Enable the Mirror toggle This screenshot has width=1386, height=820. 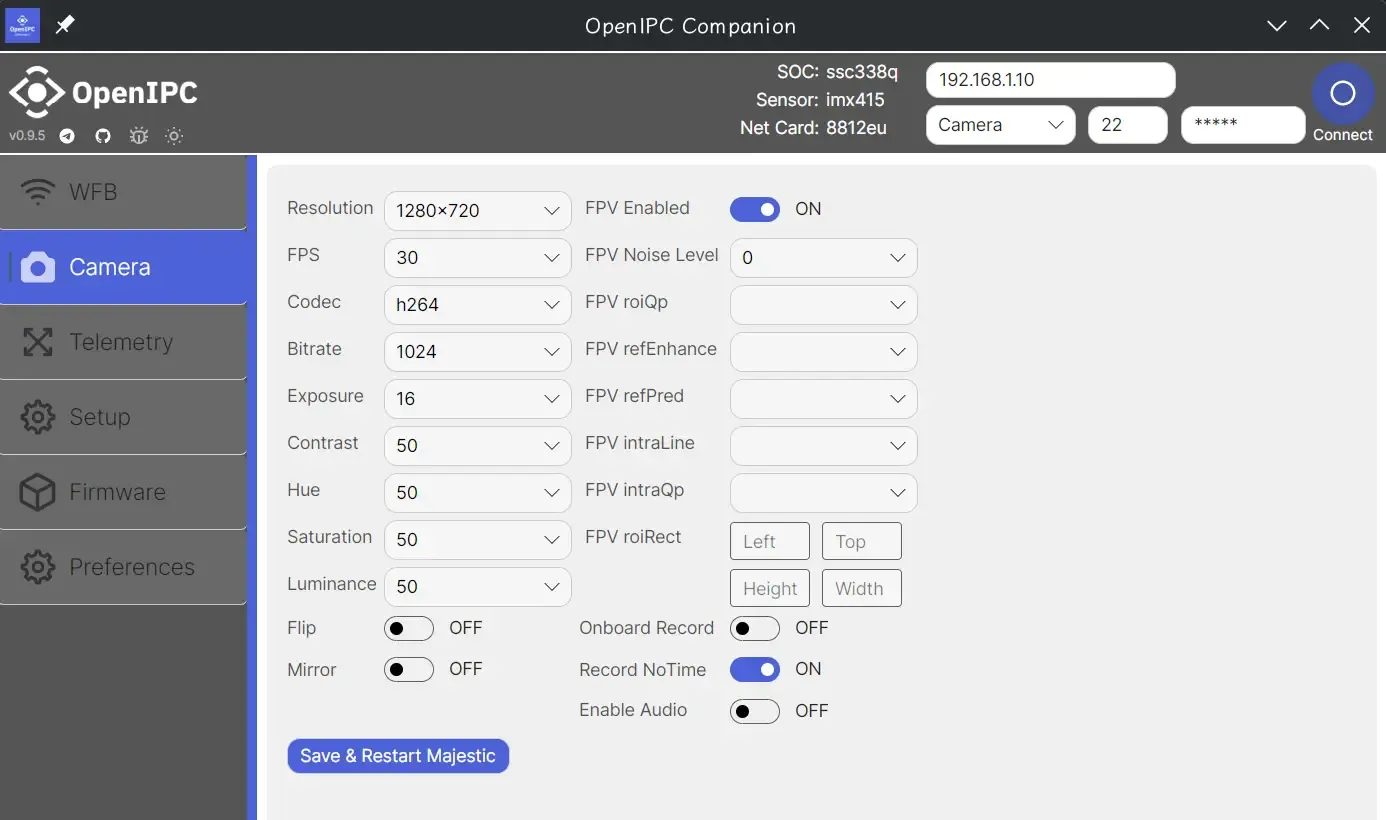click(x=409, y=669)
